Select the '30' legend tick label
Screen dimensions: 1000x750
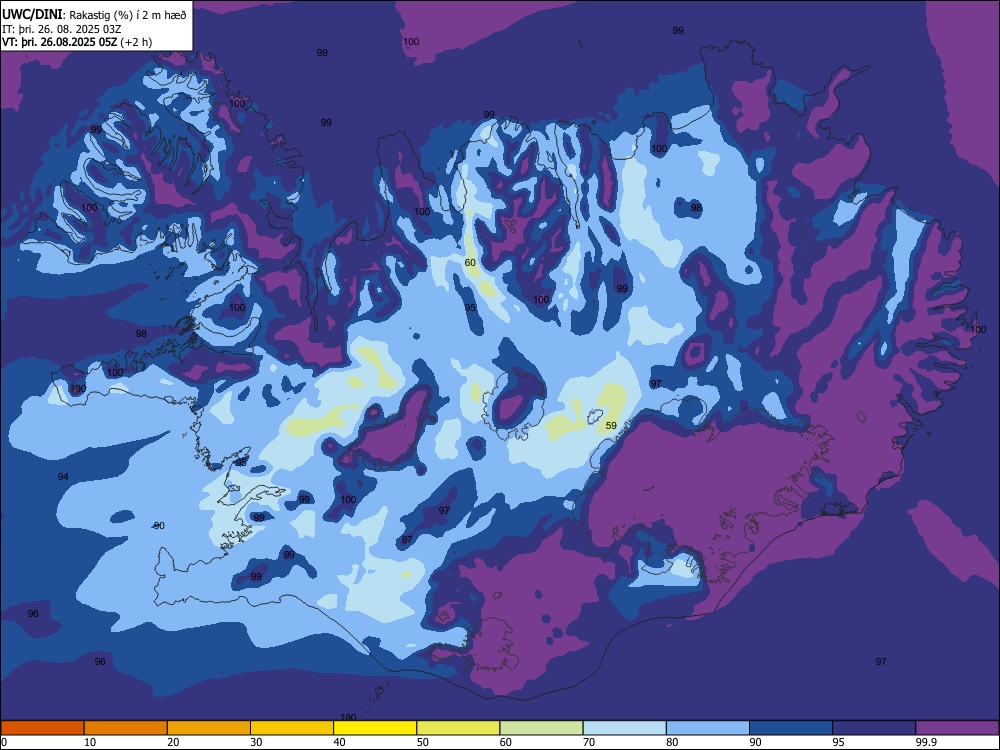(256, 742)
